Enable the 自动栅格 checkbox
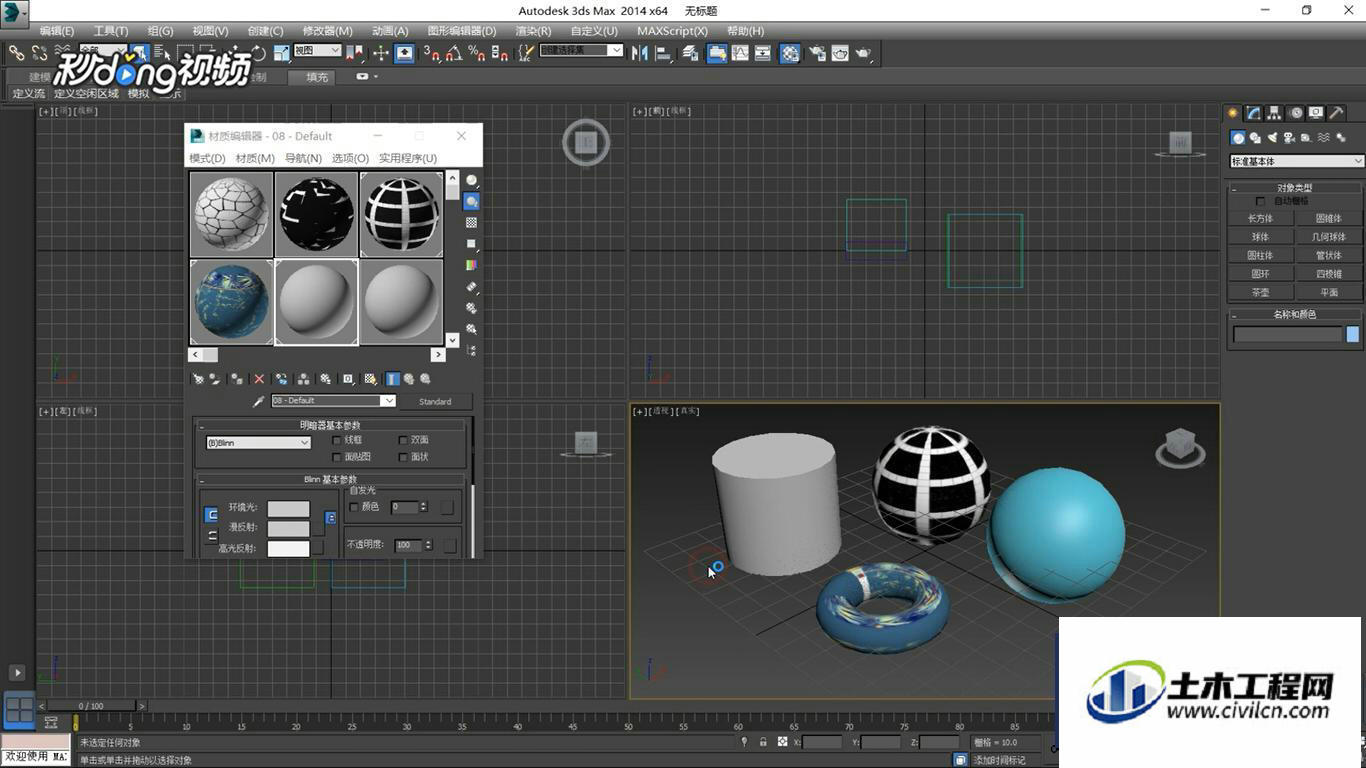 [1260, 201]
